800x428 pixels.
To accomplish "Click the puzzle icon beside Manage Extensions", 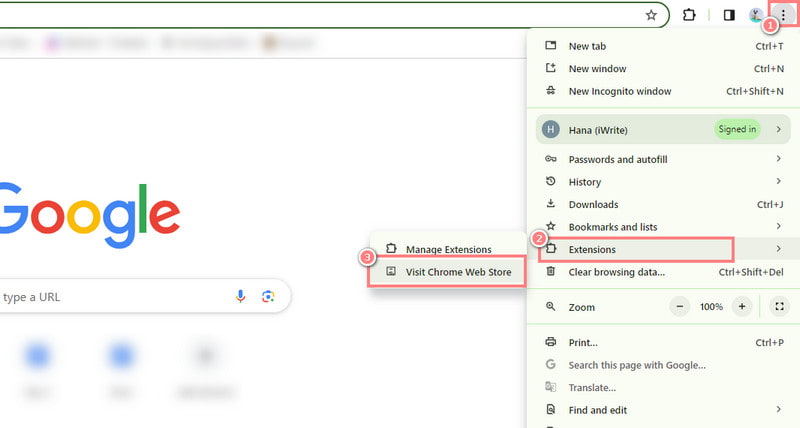I will pos(391,248).
